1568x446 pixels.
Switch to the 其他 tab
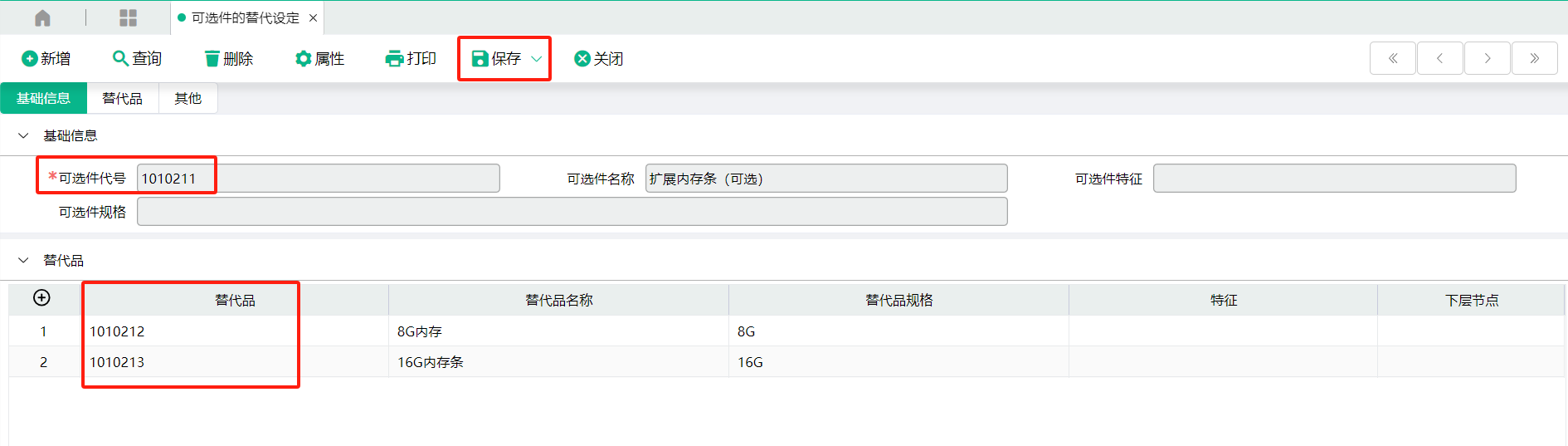click(x=187, y=98)
